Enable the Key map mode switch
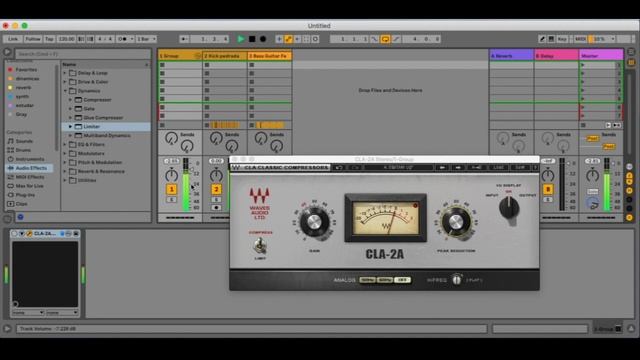Screen dimensions: 640x360 (562, 39)
